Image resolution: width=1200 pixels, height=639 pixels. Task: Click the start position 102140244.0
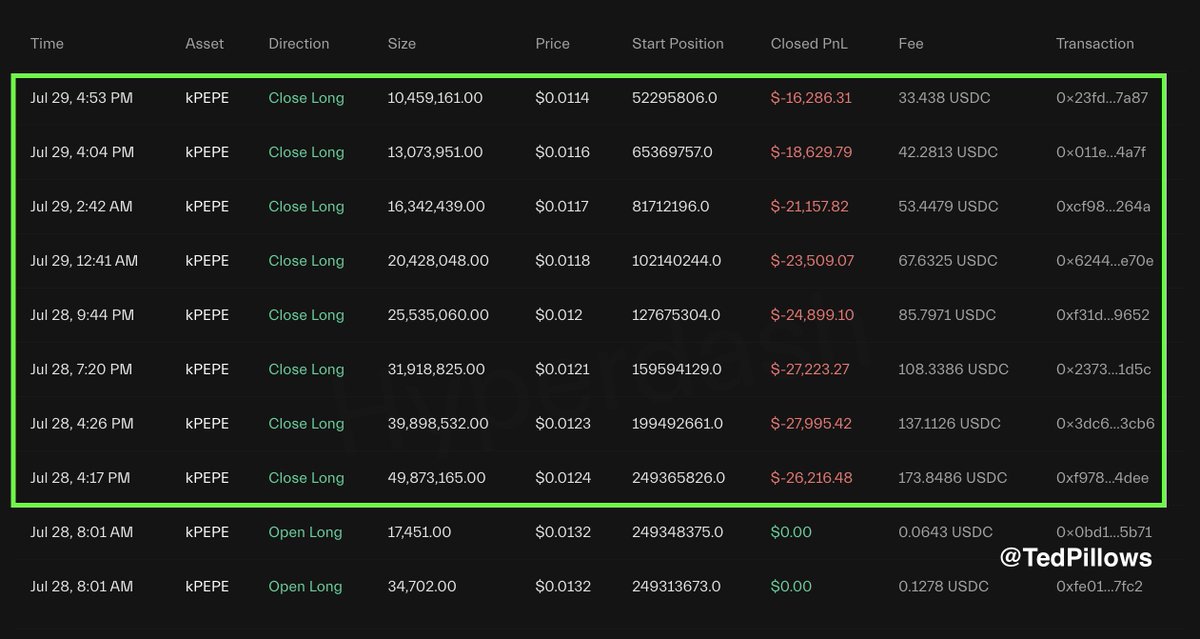[676, 260]
